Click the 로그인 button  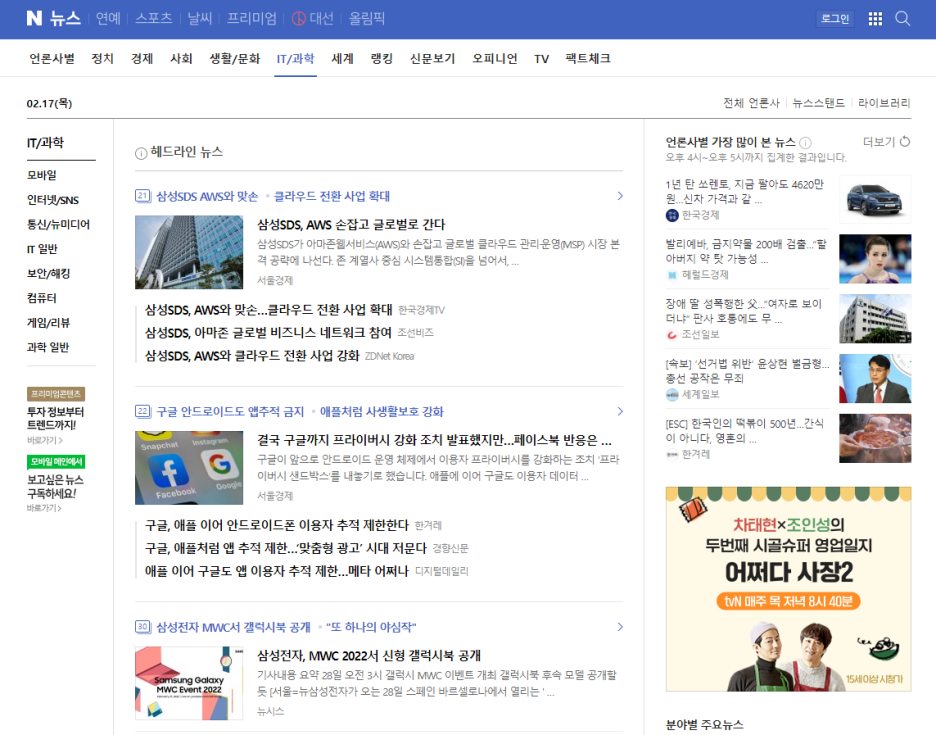click(835, 19)
